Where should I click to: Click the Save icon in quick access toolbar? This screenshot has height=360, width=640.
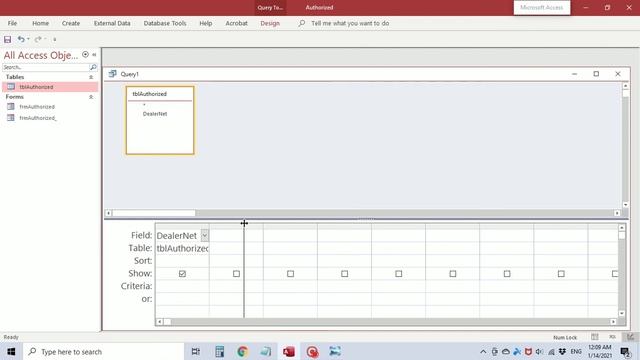pos(7,39)
